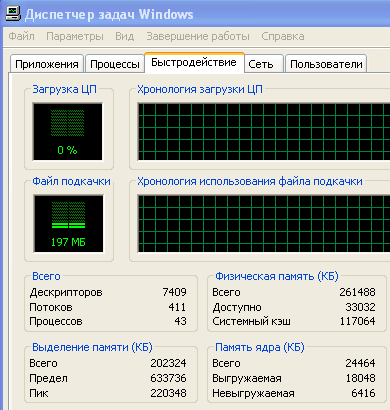Click the Загрузка ЦП group heading
Viewport: 390px width, 410px height.
[x=64, y=89]
